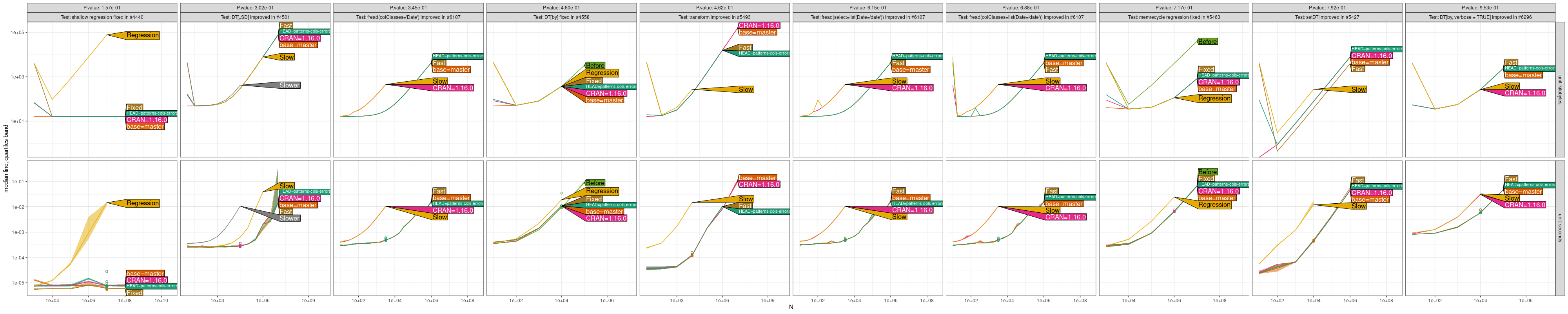Click 'Slow' label in setDT kilobytes panel
The image size is (1568, 314).
[1359, 89]
